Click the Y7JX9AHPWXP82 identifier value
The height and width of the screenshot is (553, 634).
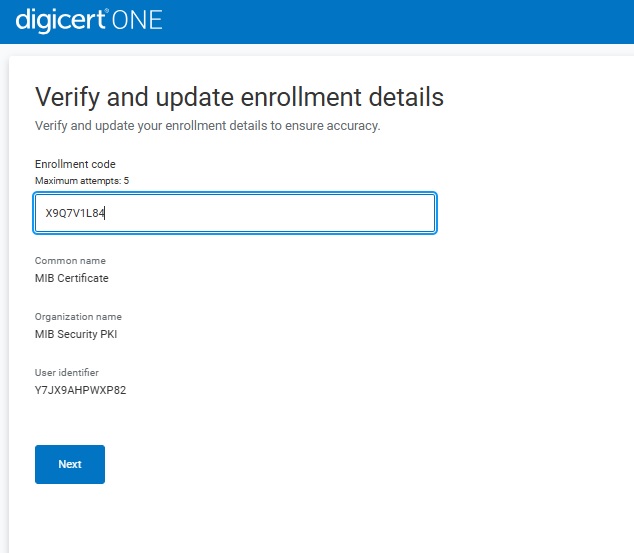(x=80, y=390)
